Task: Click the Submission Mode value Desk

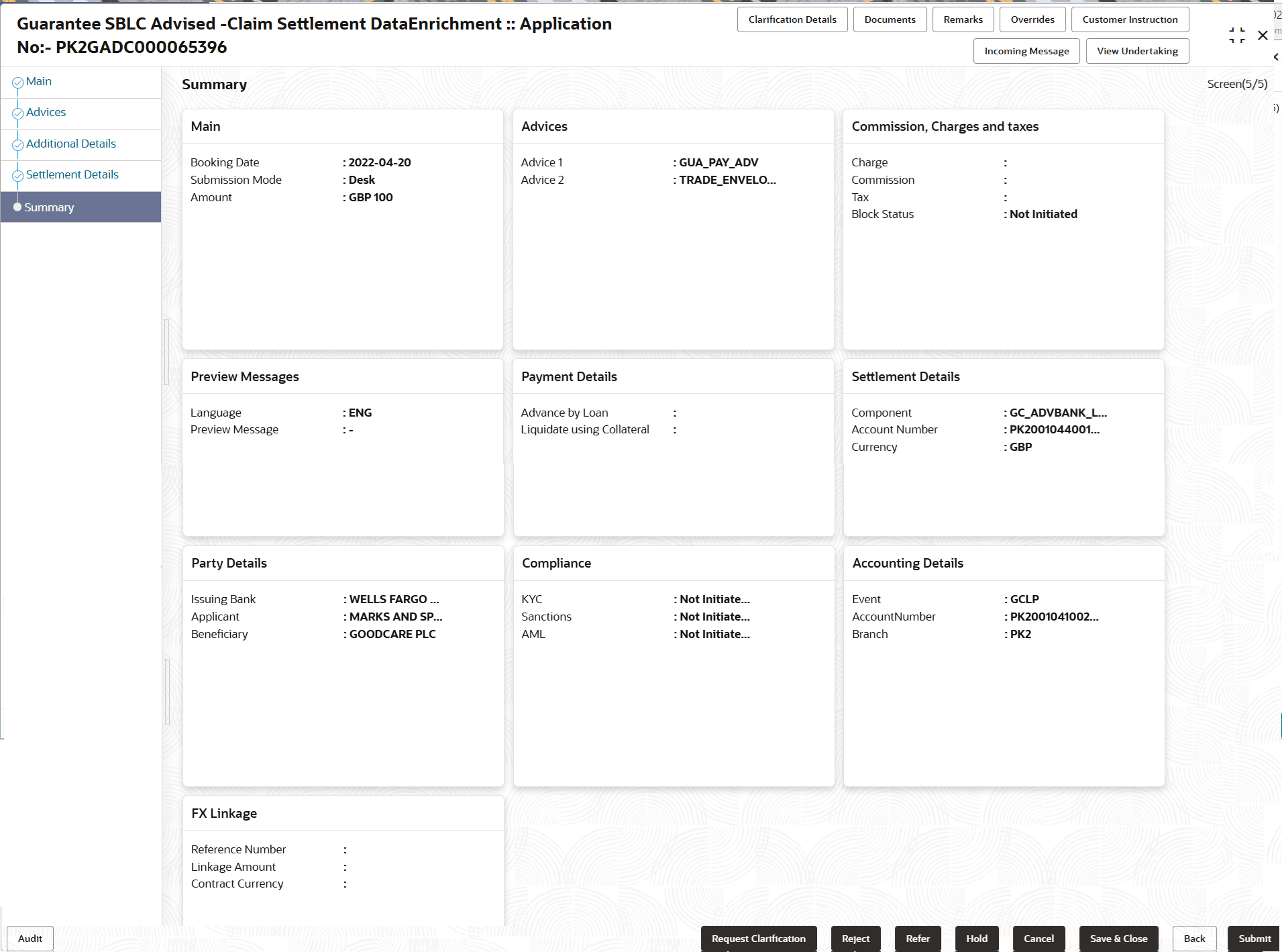Action: tap(362, 180)
